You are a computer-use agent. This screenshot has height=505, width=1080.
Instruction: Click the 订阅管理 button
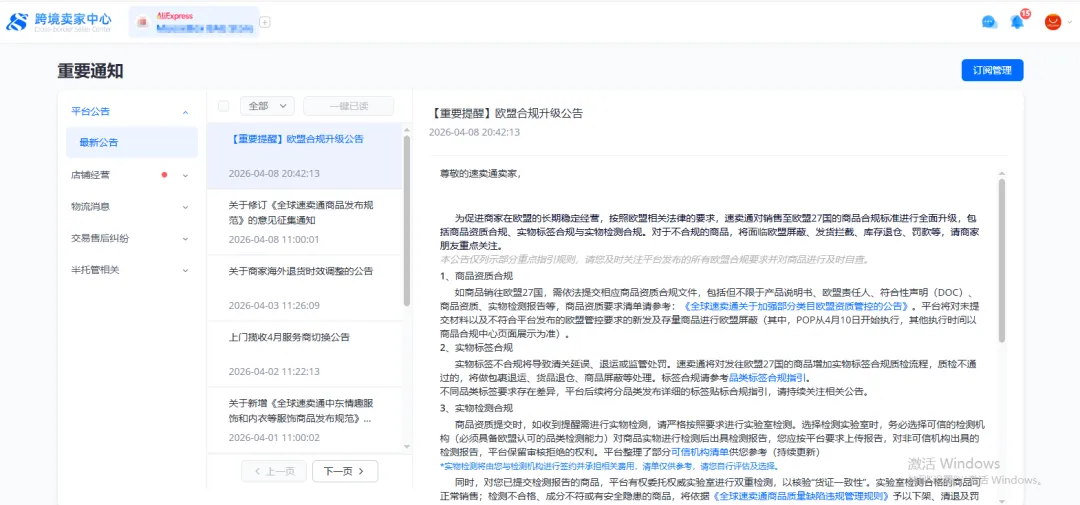click(991, 70)
